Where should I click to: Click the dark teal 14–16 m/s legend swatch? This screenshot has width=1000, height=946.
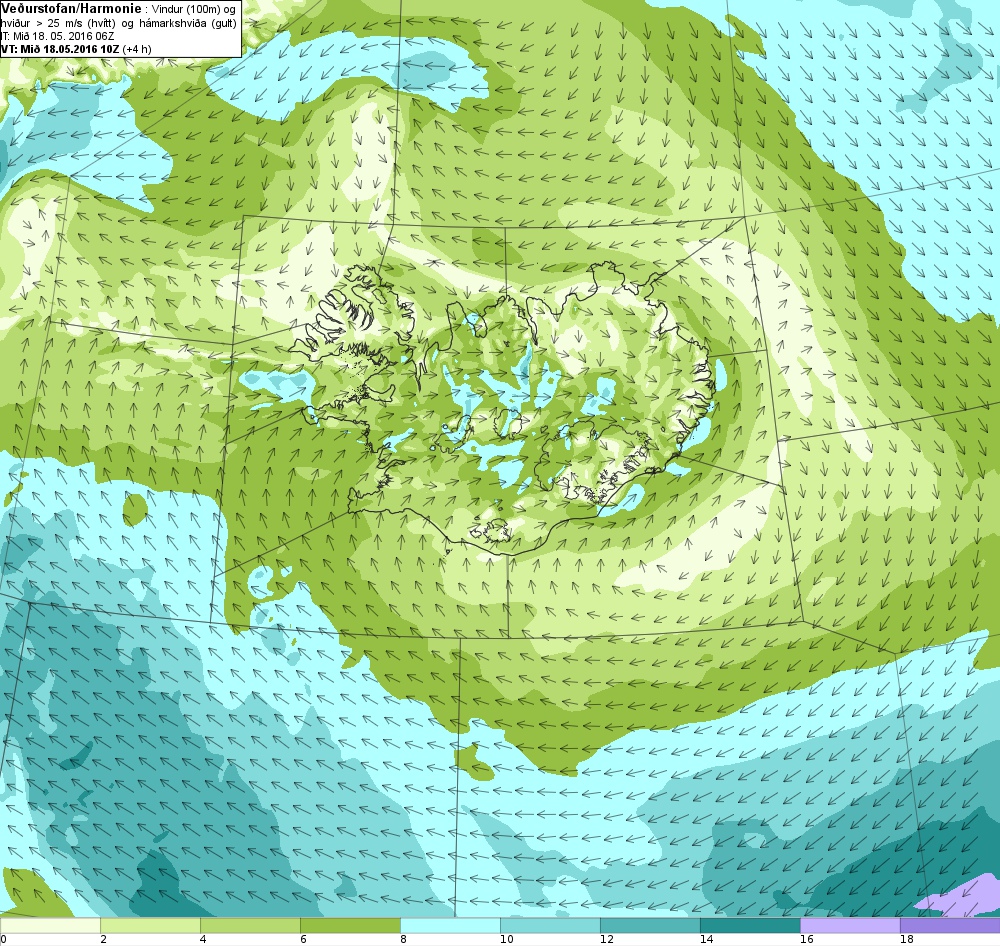(x=751, y=926)
